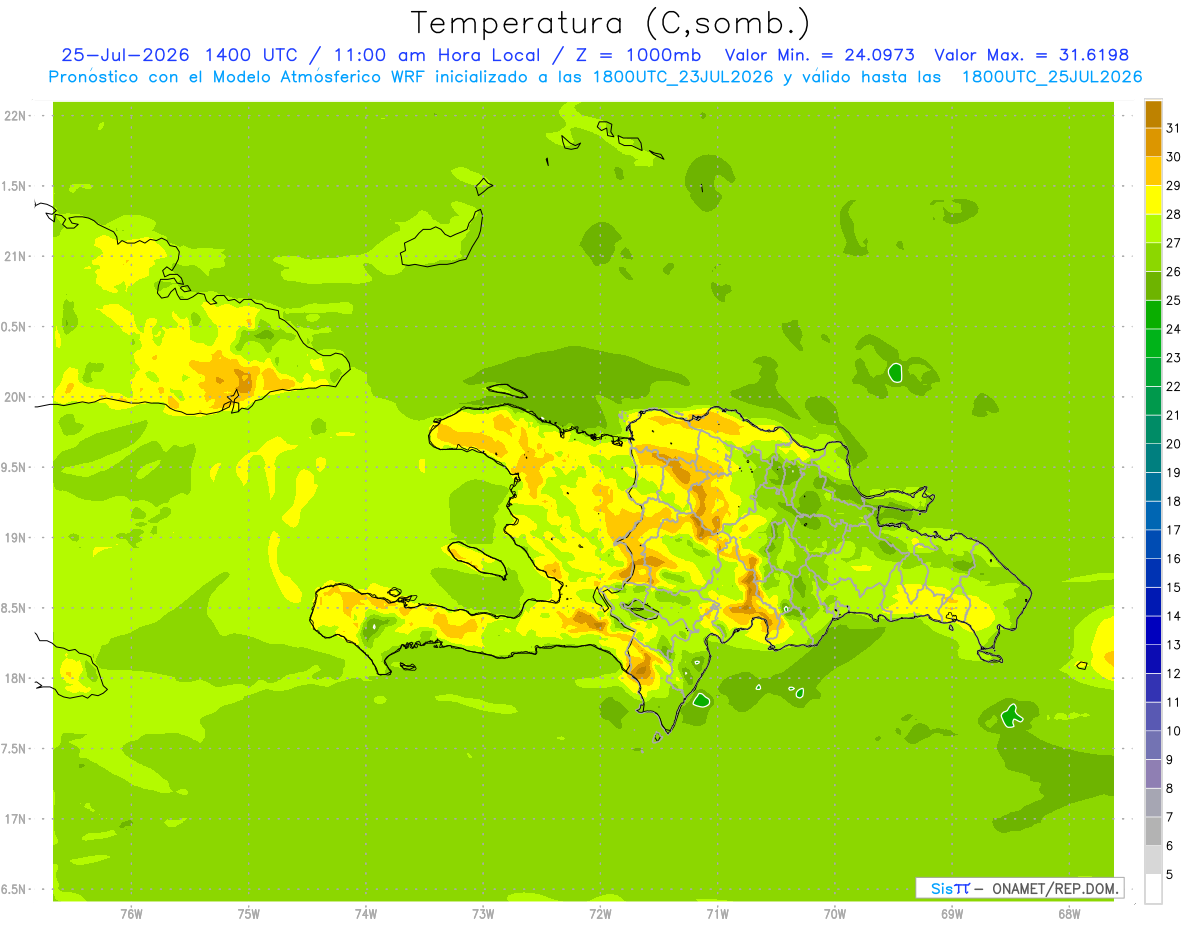Pick the legend swatch between 29 and 30

point(1153,171)
